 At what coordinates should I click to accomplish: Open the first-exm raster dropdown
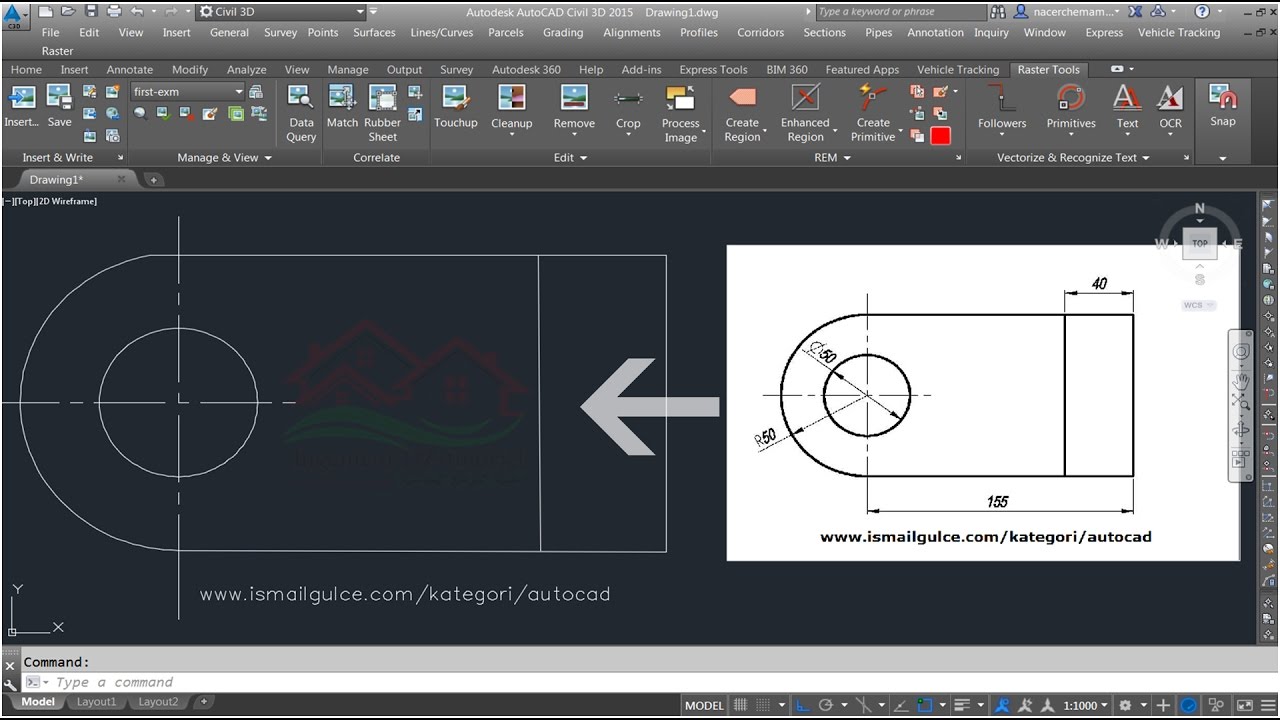(x=188, y=92)
